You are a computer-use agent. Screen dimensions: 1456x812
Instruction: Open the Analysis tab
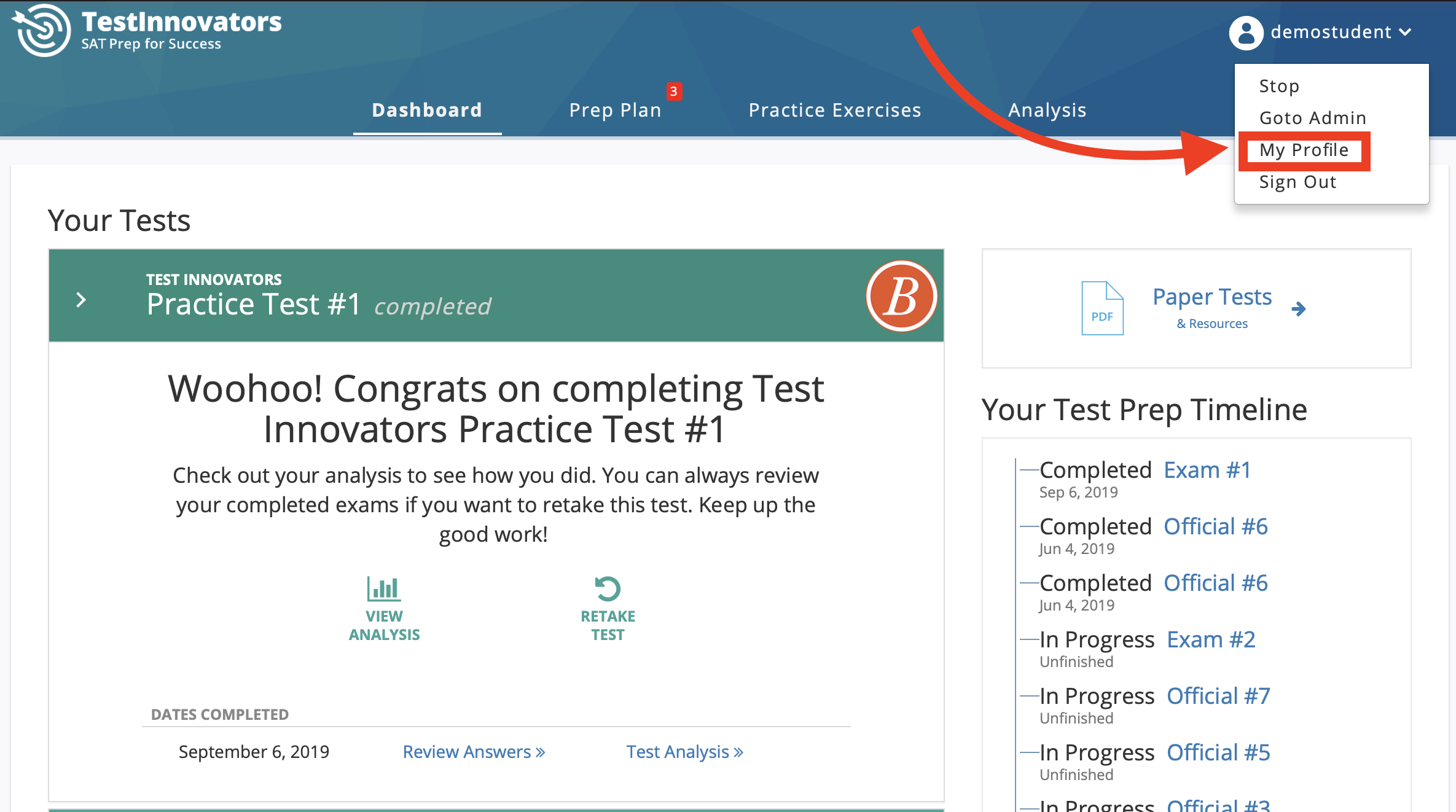click(x=1047, y=110)
